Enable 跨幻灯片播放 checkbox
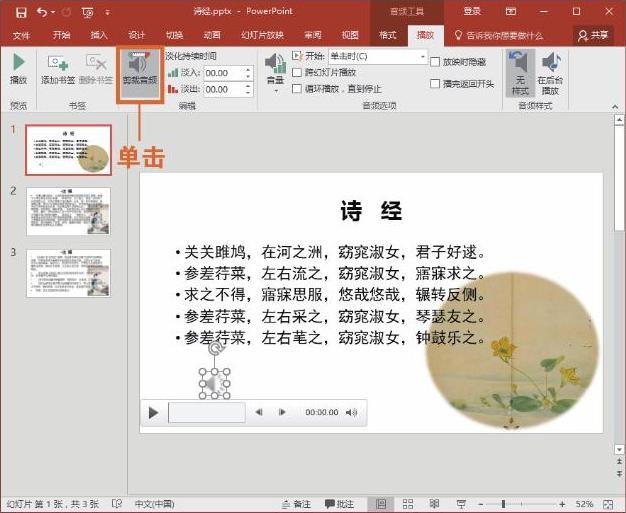The height and width of the screenshot is (513, 626). click(x=297, y=72)
